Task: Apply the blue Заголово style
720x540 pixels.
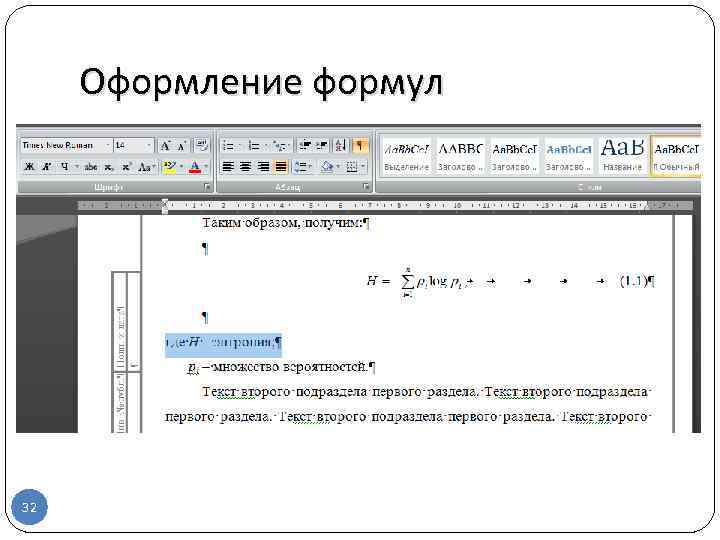Action: [568, 156]
